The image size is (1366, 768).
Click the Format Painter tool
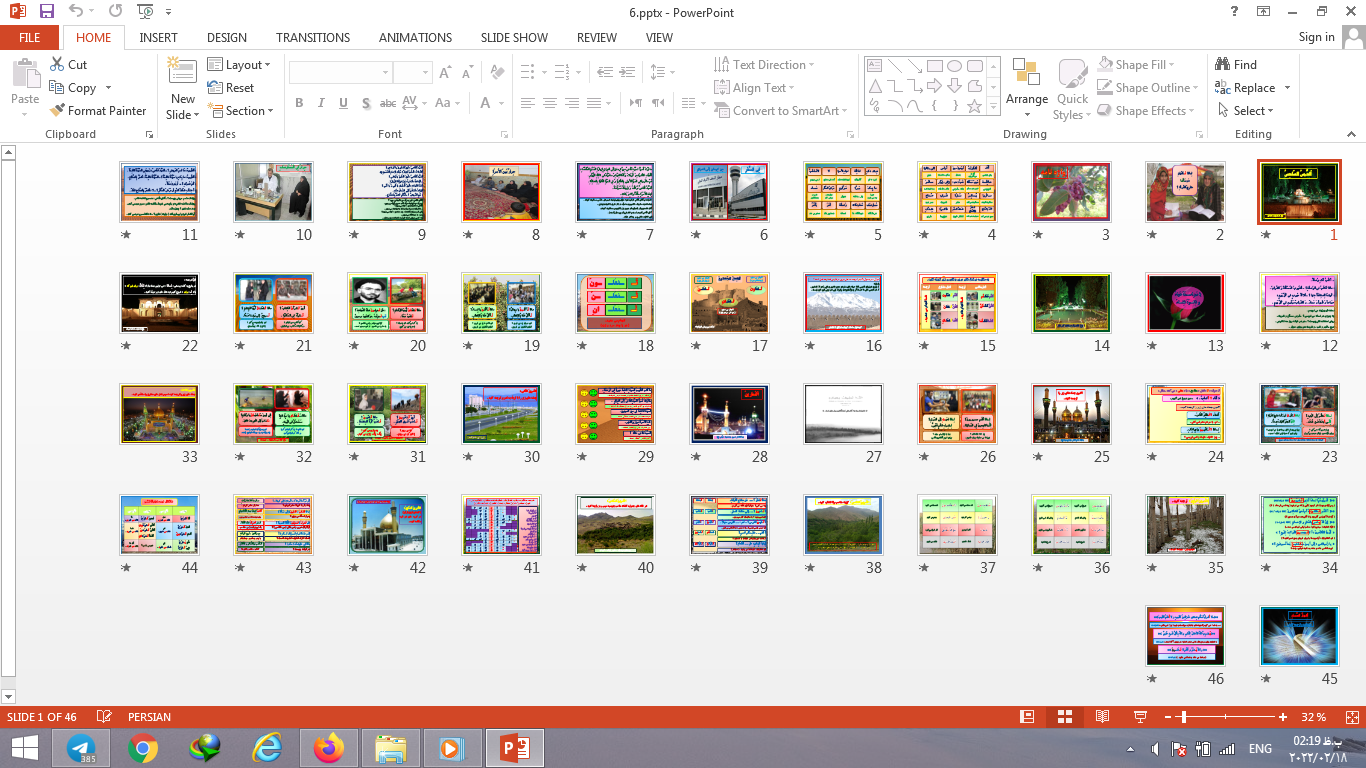pos(97,111)
